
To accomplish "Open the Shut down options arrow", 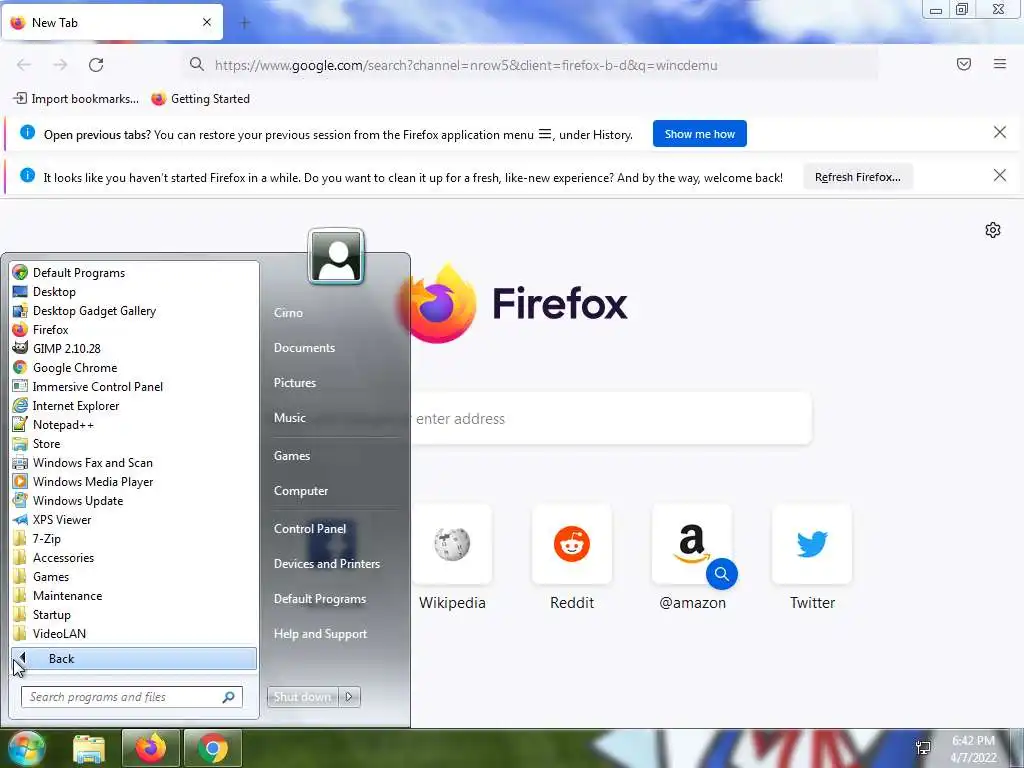I will pyautogui.click(x=349, y=696).
